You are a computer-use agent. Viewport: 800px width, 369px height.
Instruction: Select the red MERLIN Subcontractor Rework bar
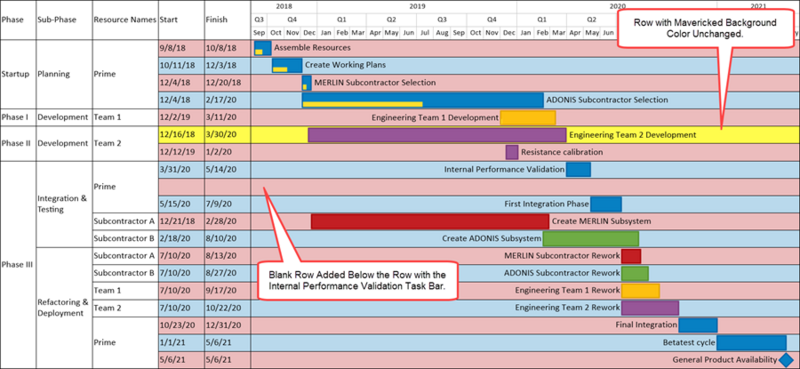pos(631,256)
